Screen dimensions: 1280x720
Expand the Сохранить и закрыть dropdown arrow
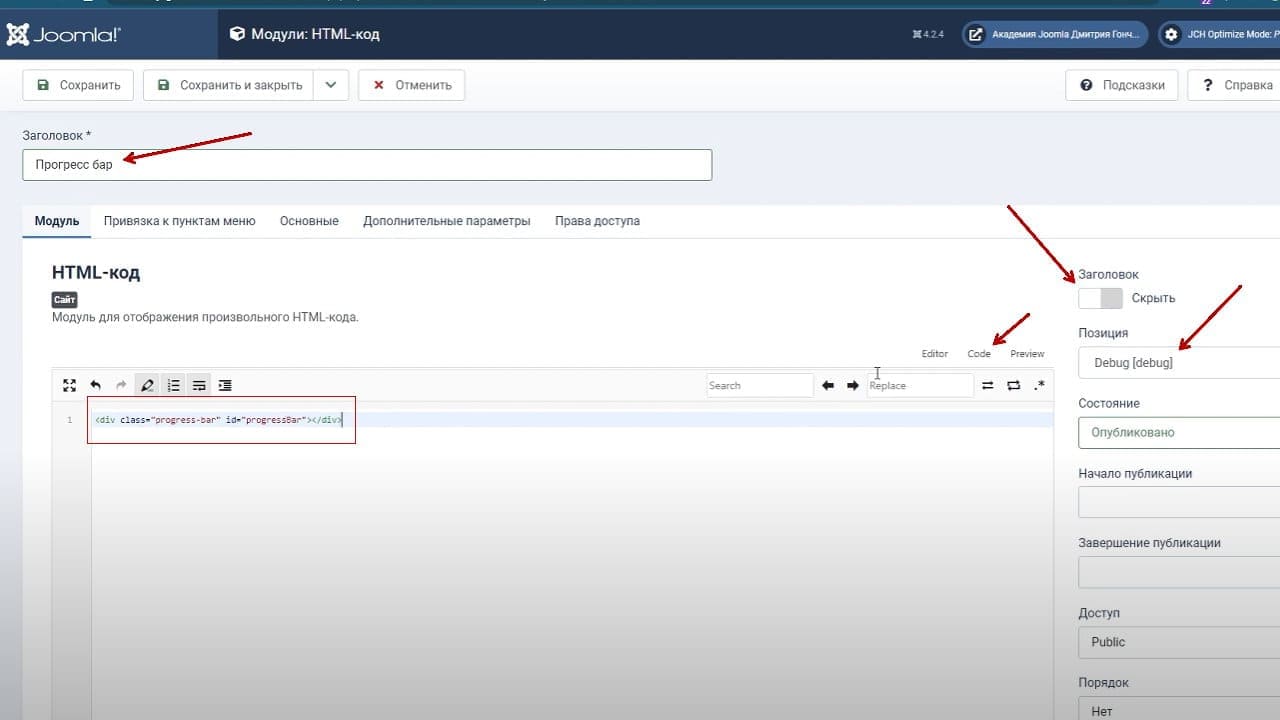(331, 85)
